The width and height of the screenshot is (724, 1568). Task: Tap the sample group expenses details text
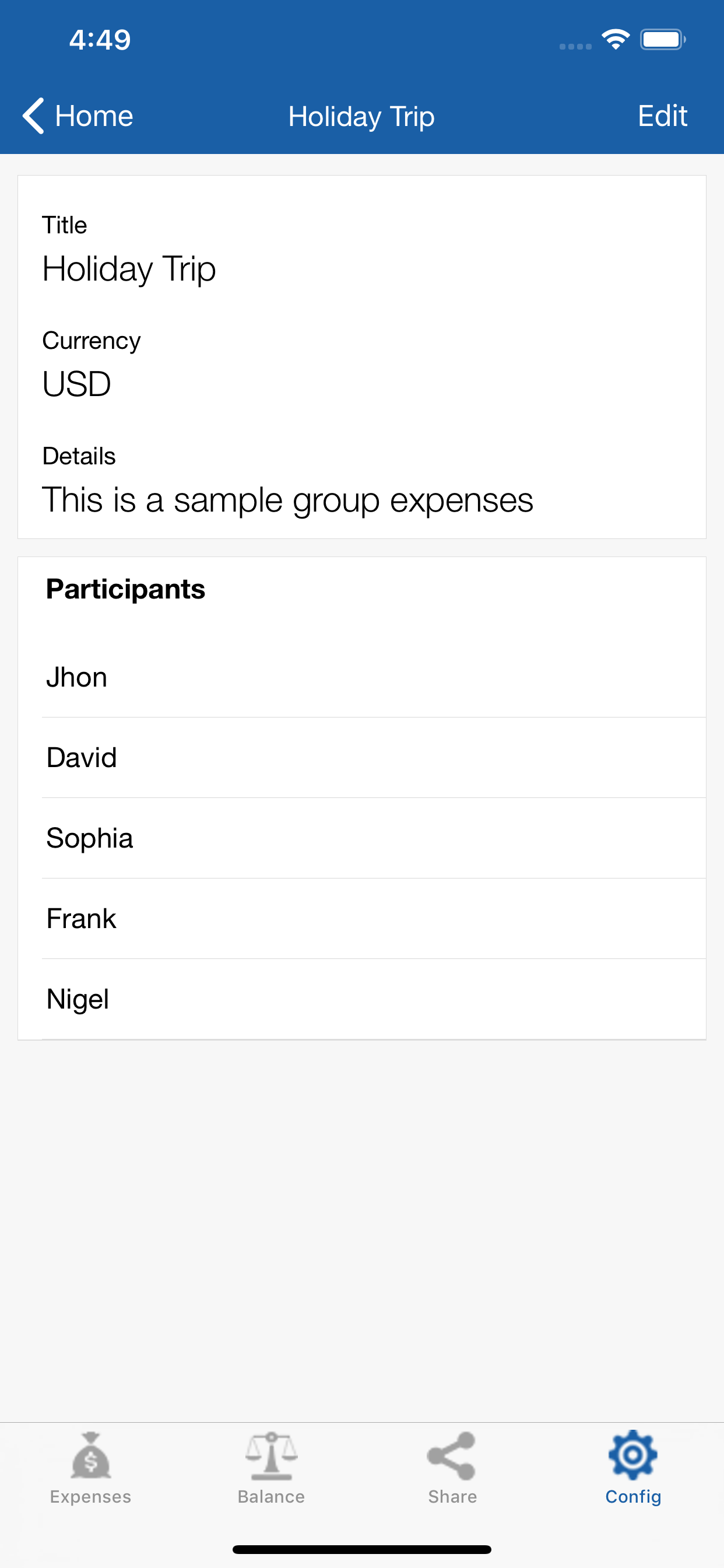287,501
